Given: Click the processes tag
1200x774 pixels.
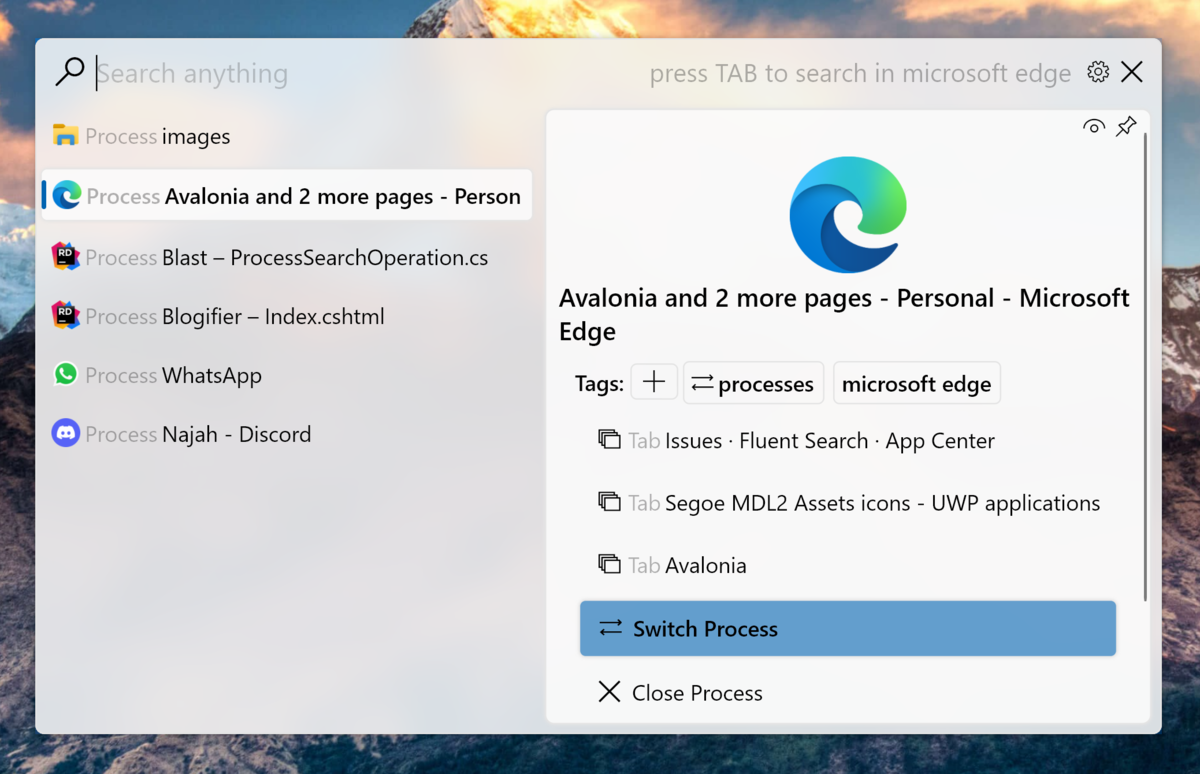Looking at the screenshot, I should [x=753, y=383].
